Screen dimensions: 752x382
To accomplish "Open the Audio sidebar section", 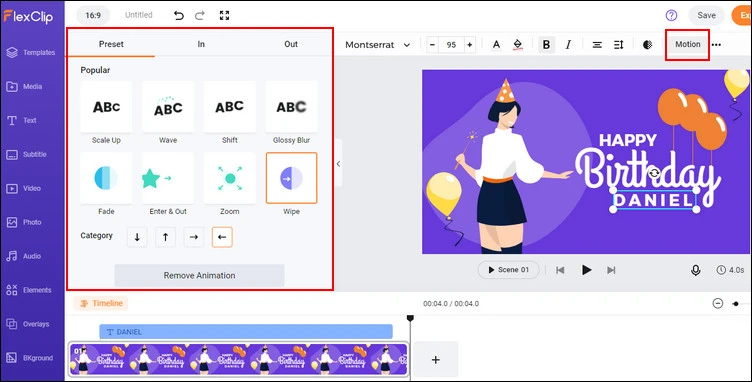I will point(24,256).
